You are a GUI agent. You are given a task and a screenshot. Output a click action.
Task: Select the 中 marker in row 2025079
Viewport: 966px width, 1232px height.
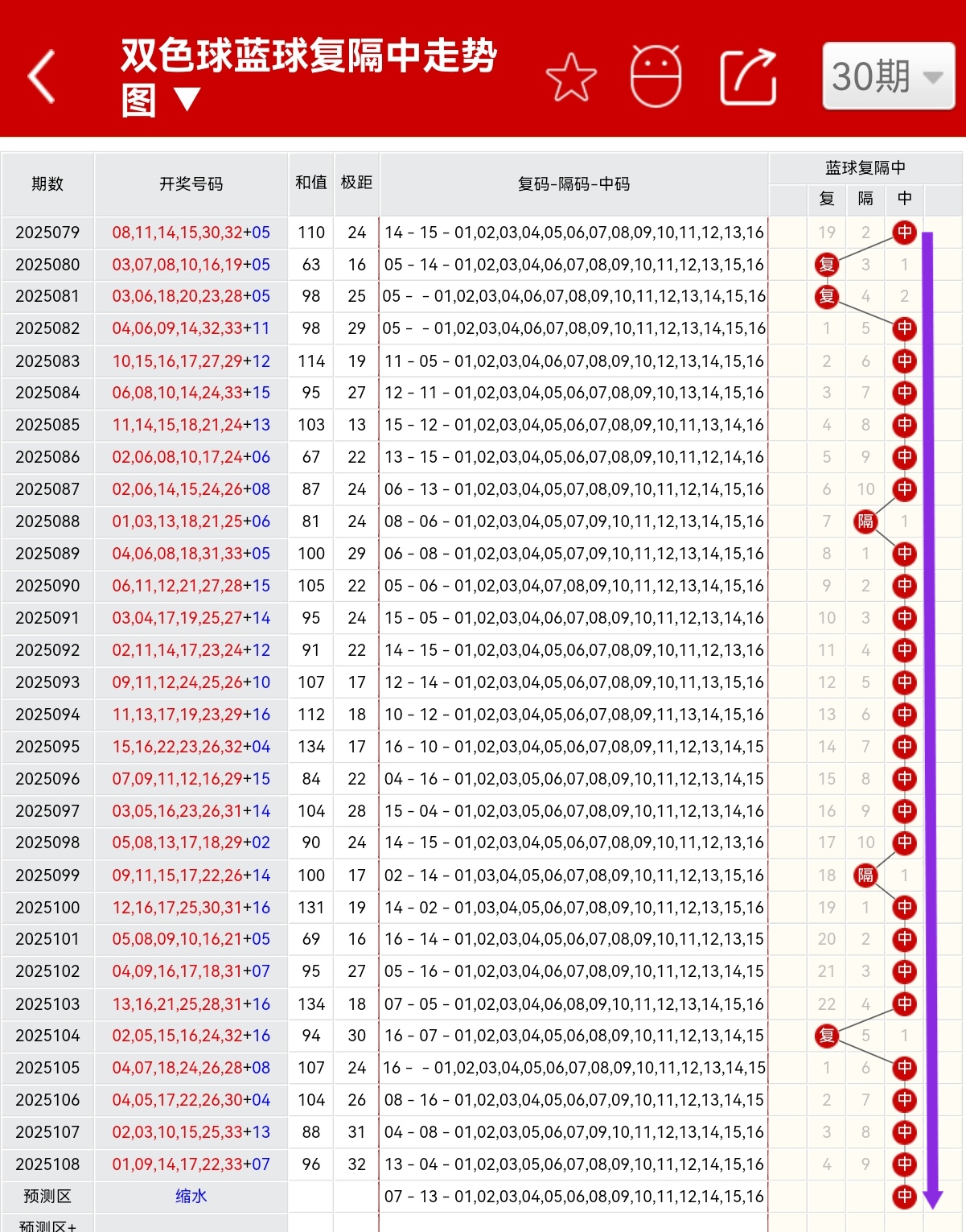904,232
